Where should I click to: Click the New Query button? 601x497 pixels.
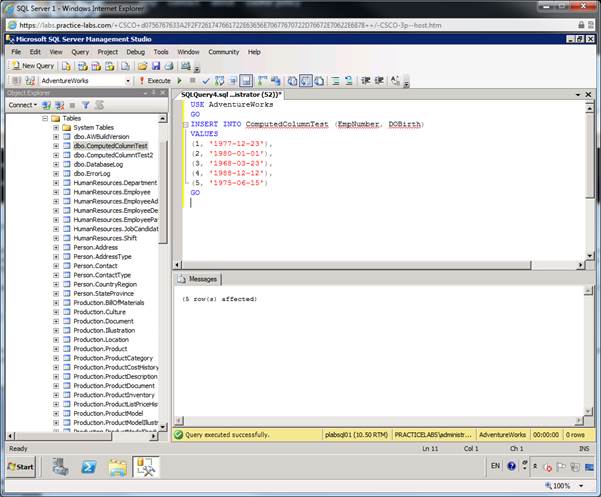(33, 66)
